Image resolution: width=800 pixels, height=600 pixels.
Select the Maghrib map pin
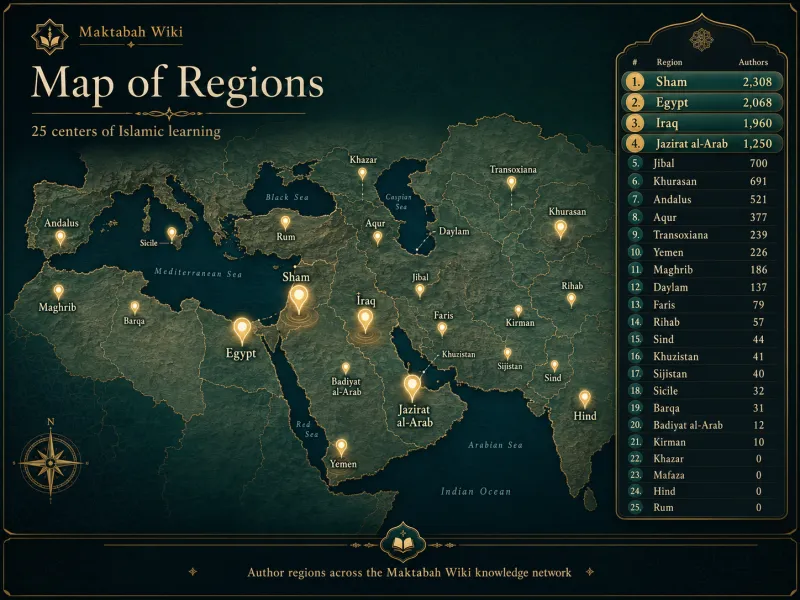click(59, 292)
